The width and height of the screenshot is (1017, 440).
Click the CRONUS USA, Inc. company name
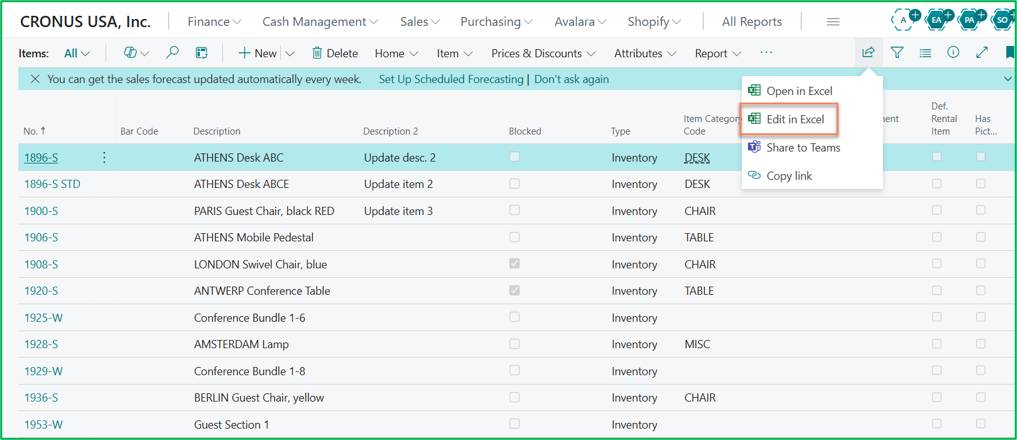86,21
